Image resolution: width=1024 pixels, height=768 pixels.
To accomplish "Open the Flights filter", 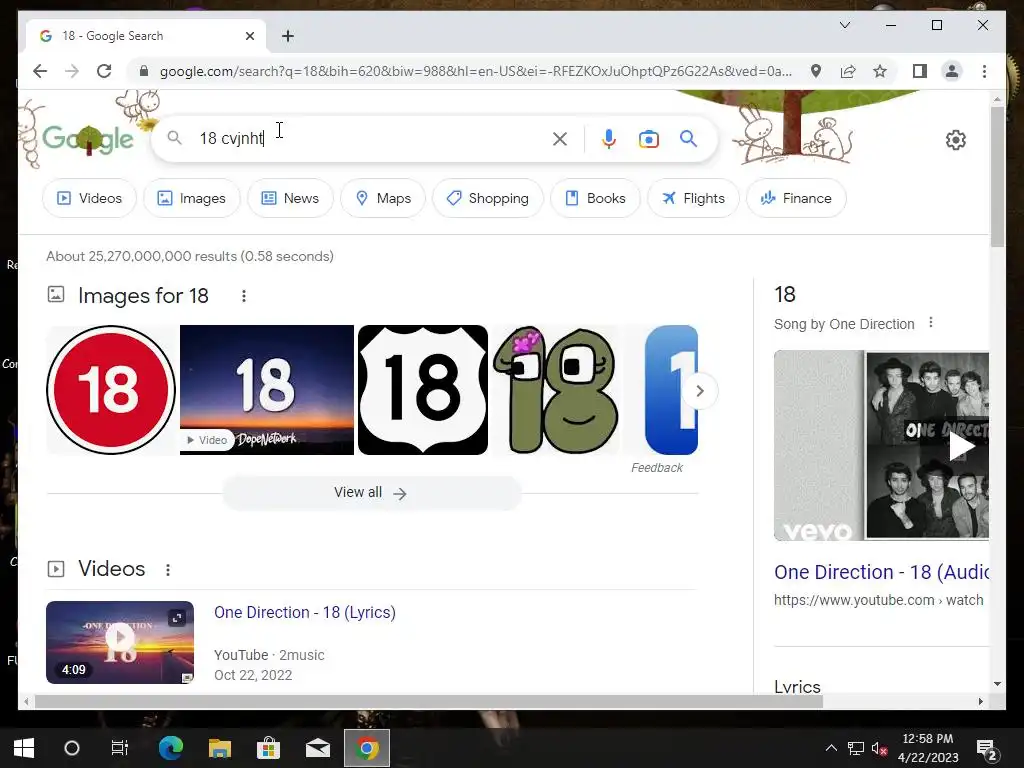I will pyautogui.click(x=693, y=198).
